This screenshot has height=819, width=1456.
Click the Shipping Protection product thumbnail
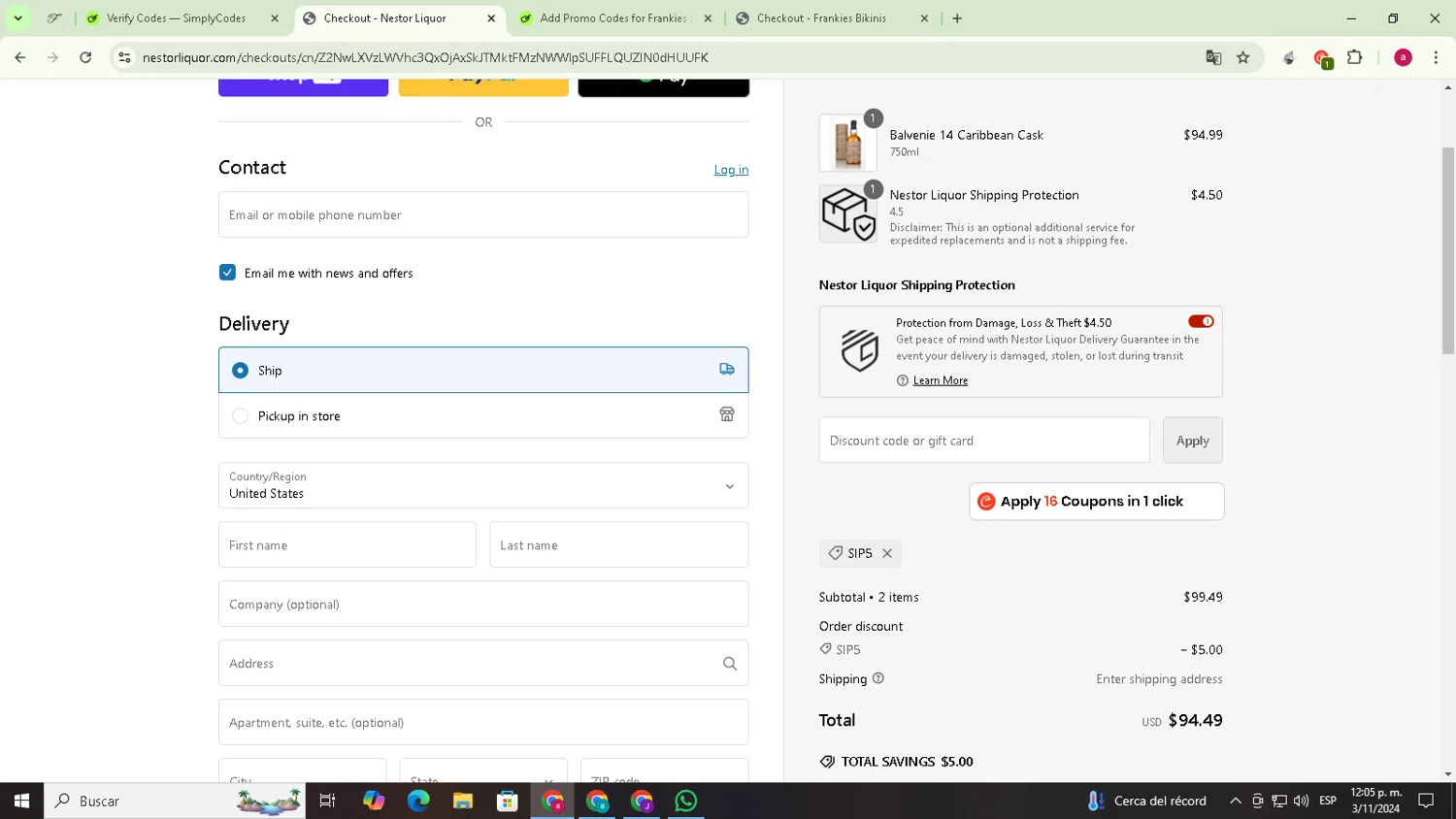(848, 213)
